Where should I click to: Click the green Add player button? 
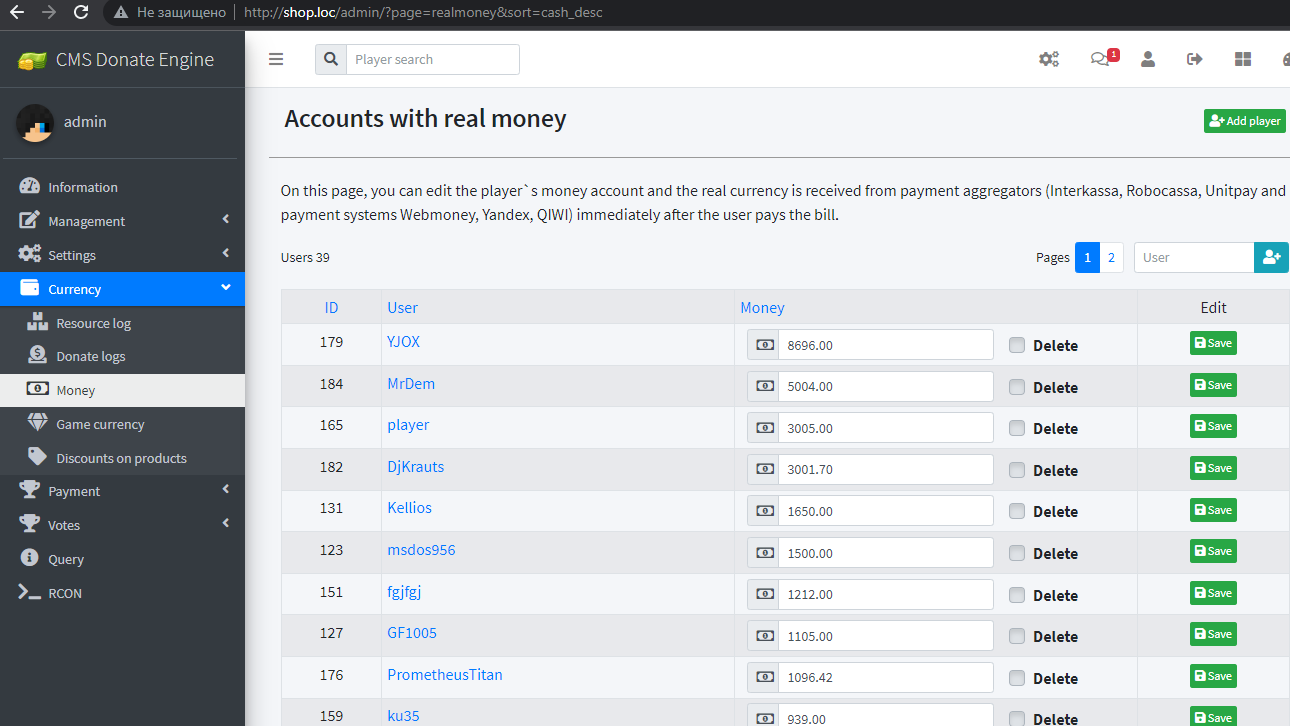(1244, 121)
